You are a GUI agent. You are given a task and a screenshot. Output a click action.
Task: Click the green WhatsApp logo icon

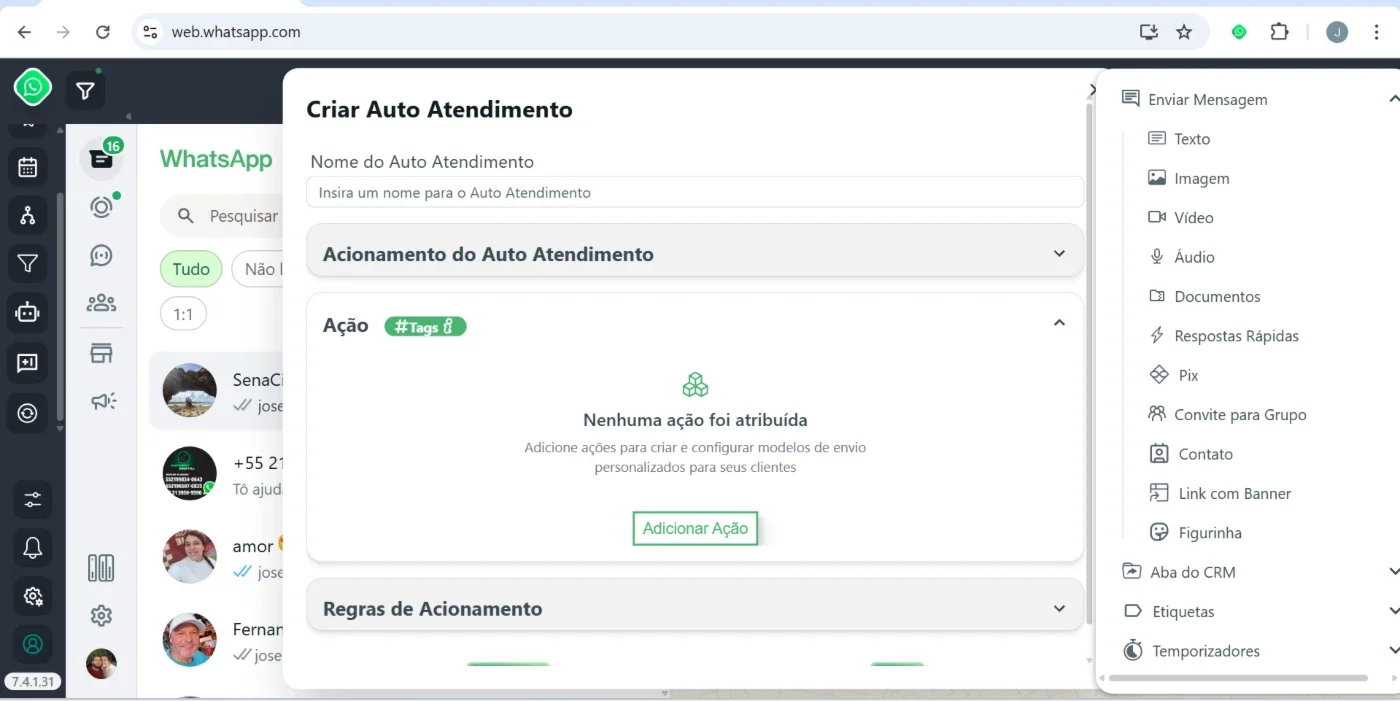point(33,88)
